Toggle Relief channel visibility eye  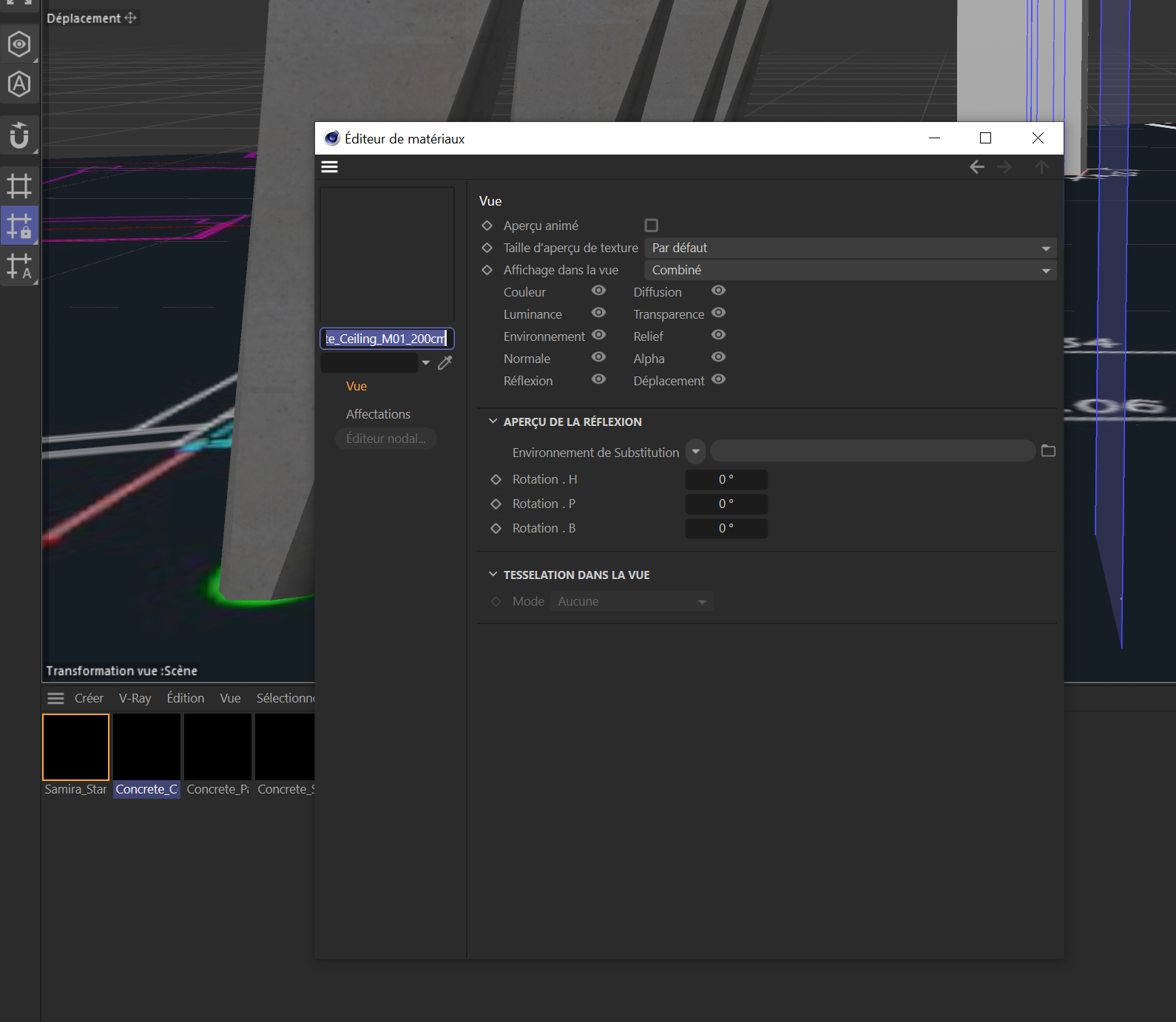718,335
